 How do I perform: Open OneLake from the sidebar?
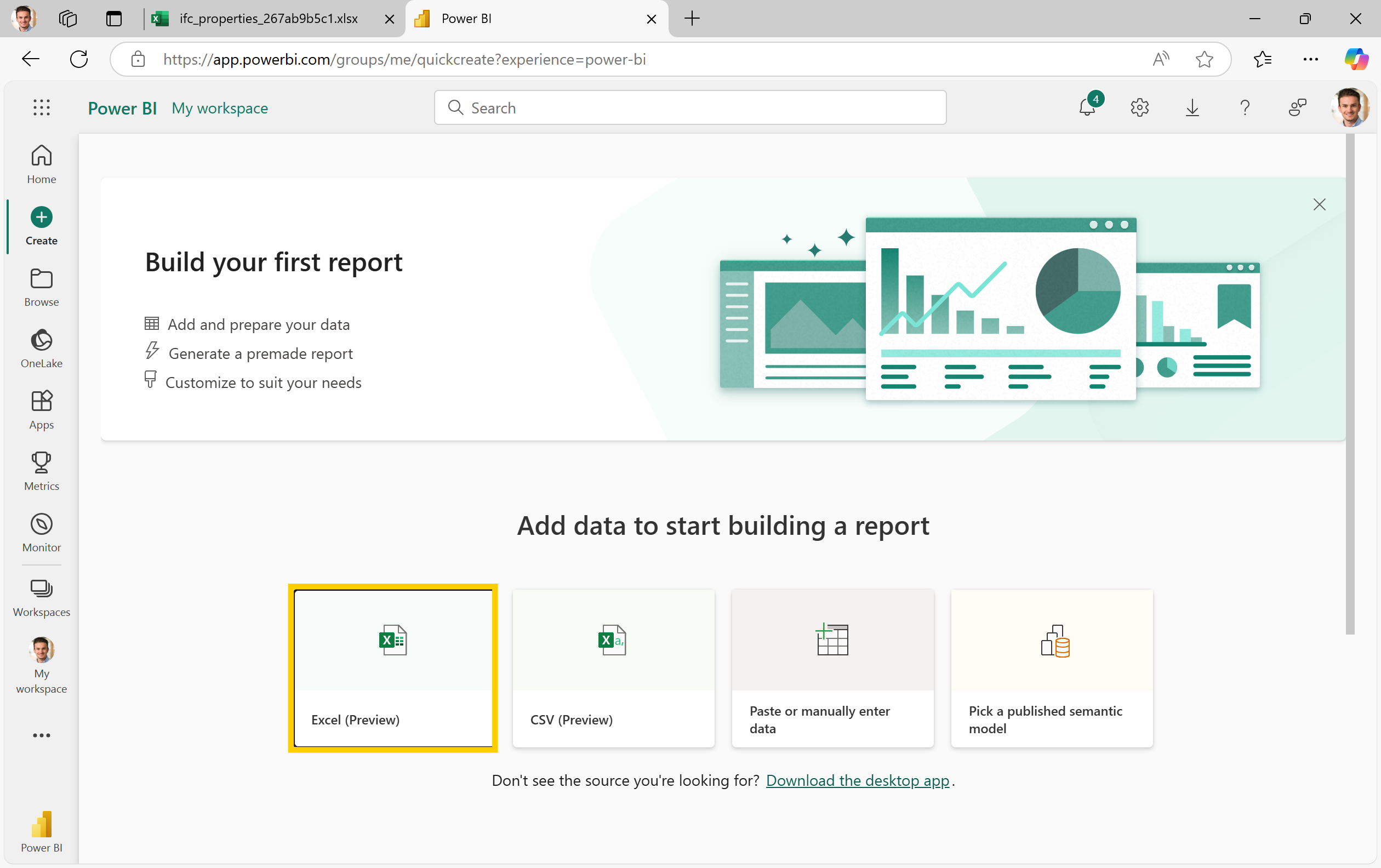pos(41,349)
